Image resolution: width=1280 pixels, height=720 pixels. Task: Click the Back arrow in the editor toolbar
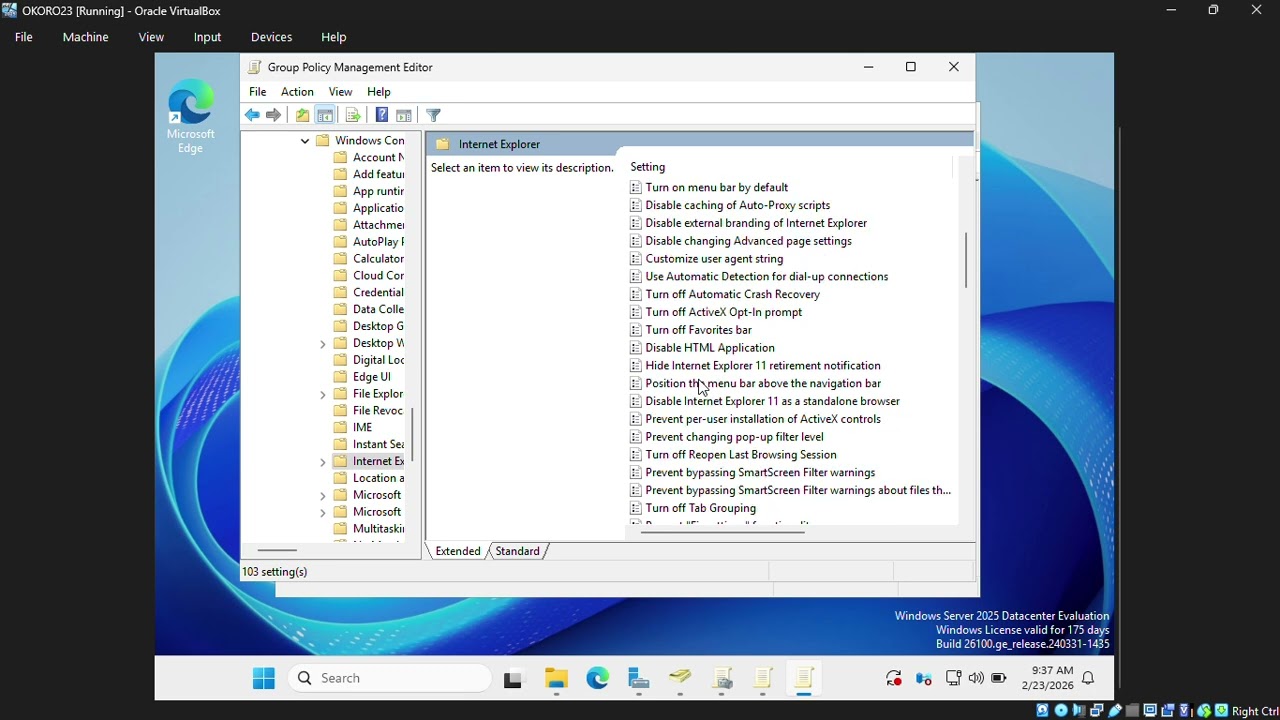tap(252, 115)
